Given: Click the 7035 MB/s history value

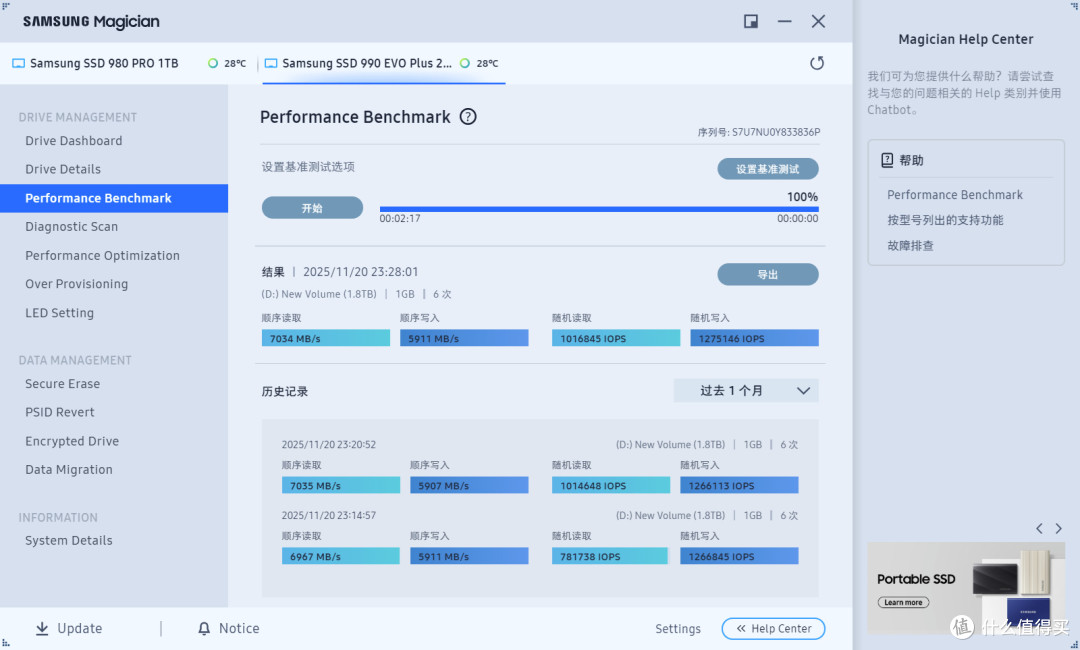Looking at the screenshot, I should click(x=341, y=485).
